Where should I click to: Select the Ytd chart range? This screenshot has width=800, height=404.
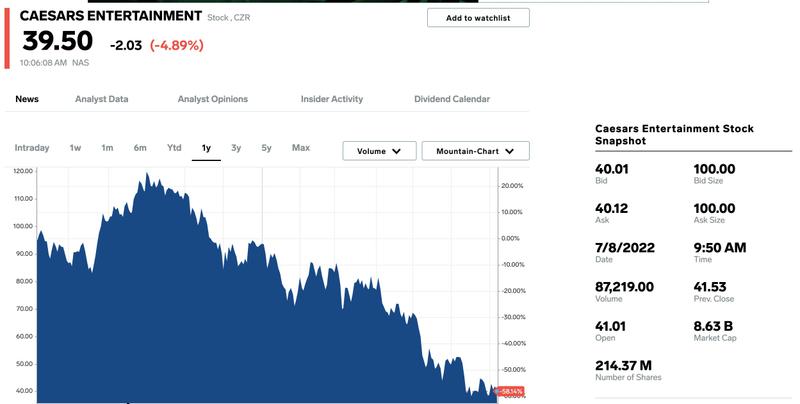[174, 147]
